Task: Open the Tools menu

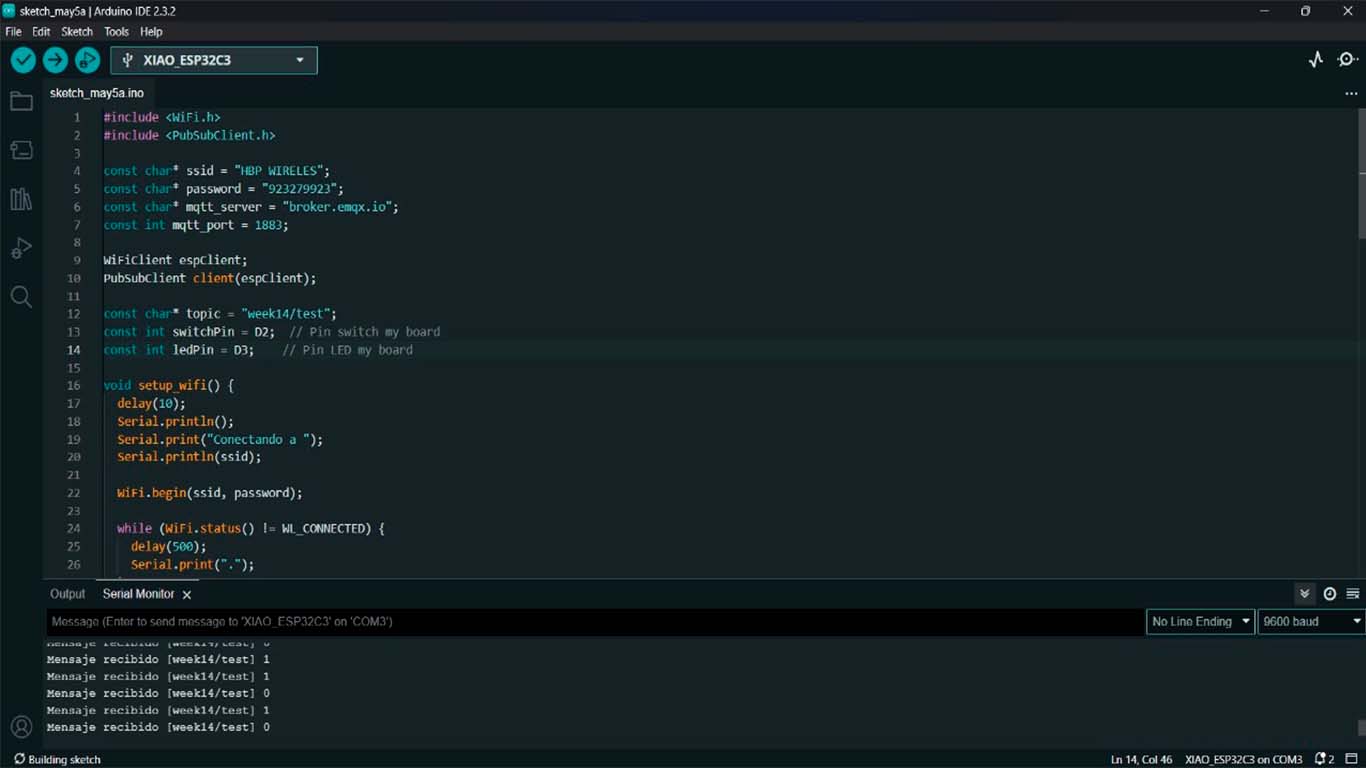Action: click(116, 32)
